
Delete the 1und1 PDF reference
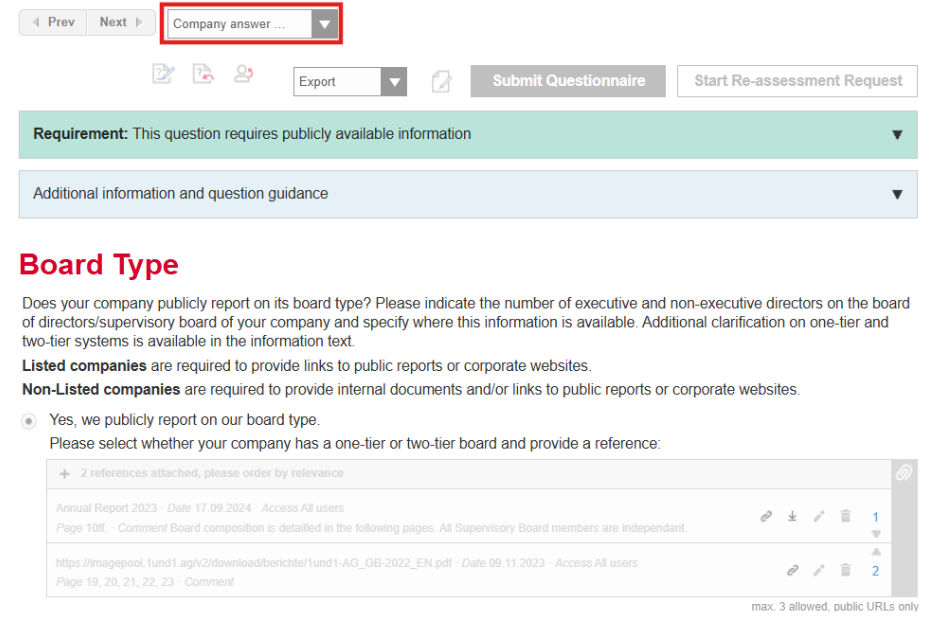pyautogui.click(x=846, y=571)
